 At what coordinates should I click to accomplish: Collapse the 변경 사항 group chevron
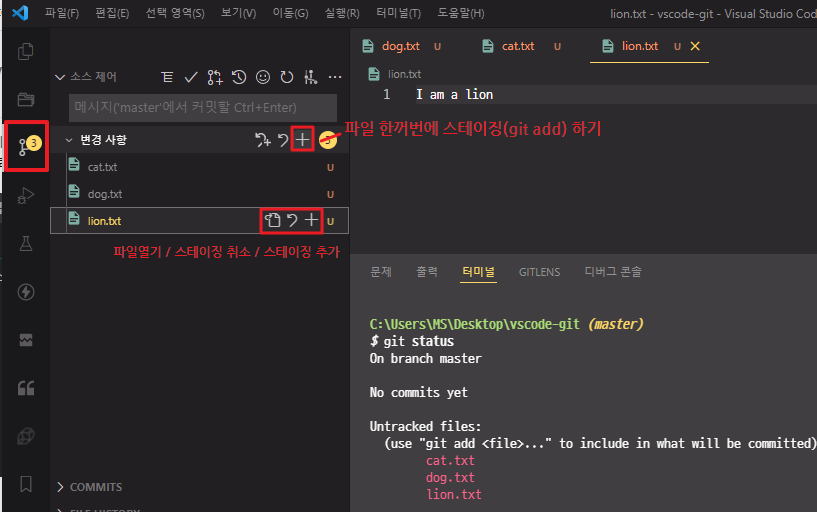(69, 140)
